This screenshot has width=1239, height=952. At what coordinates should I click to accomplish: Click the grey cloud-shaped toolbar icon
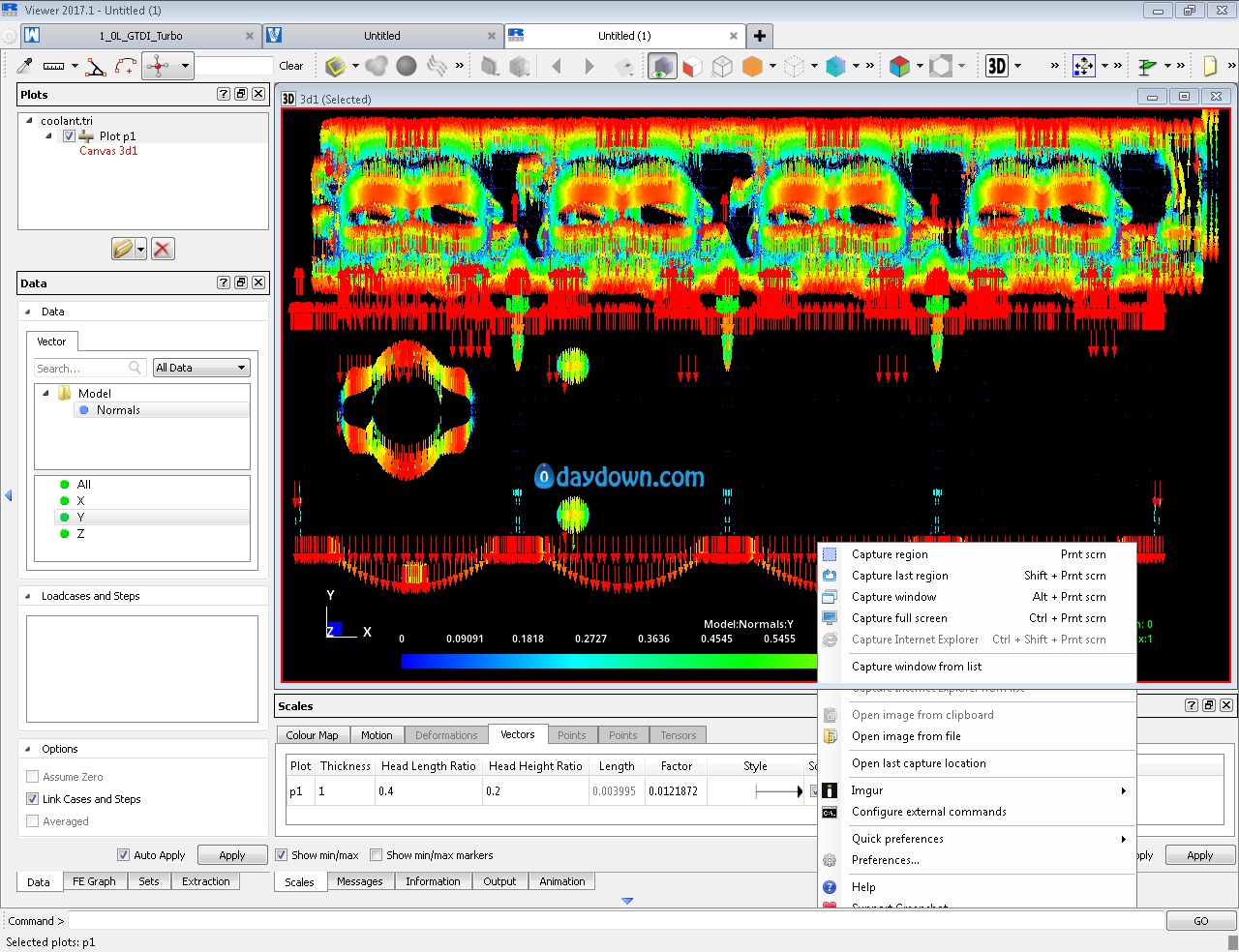377,66
